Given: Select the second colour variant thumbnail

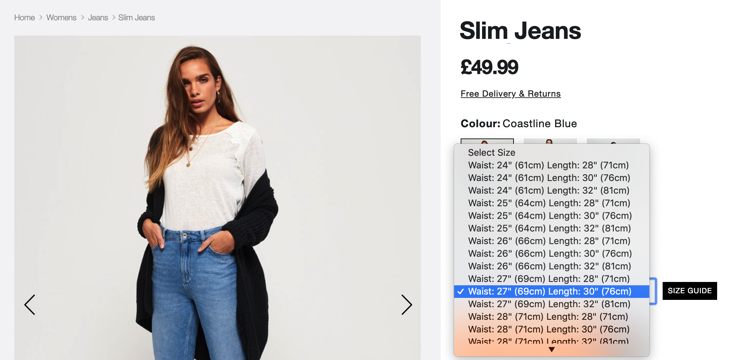Looking at the screenshot, I should click(x=550, y=141).
